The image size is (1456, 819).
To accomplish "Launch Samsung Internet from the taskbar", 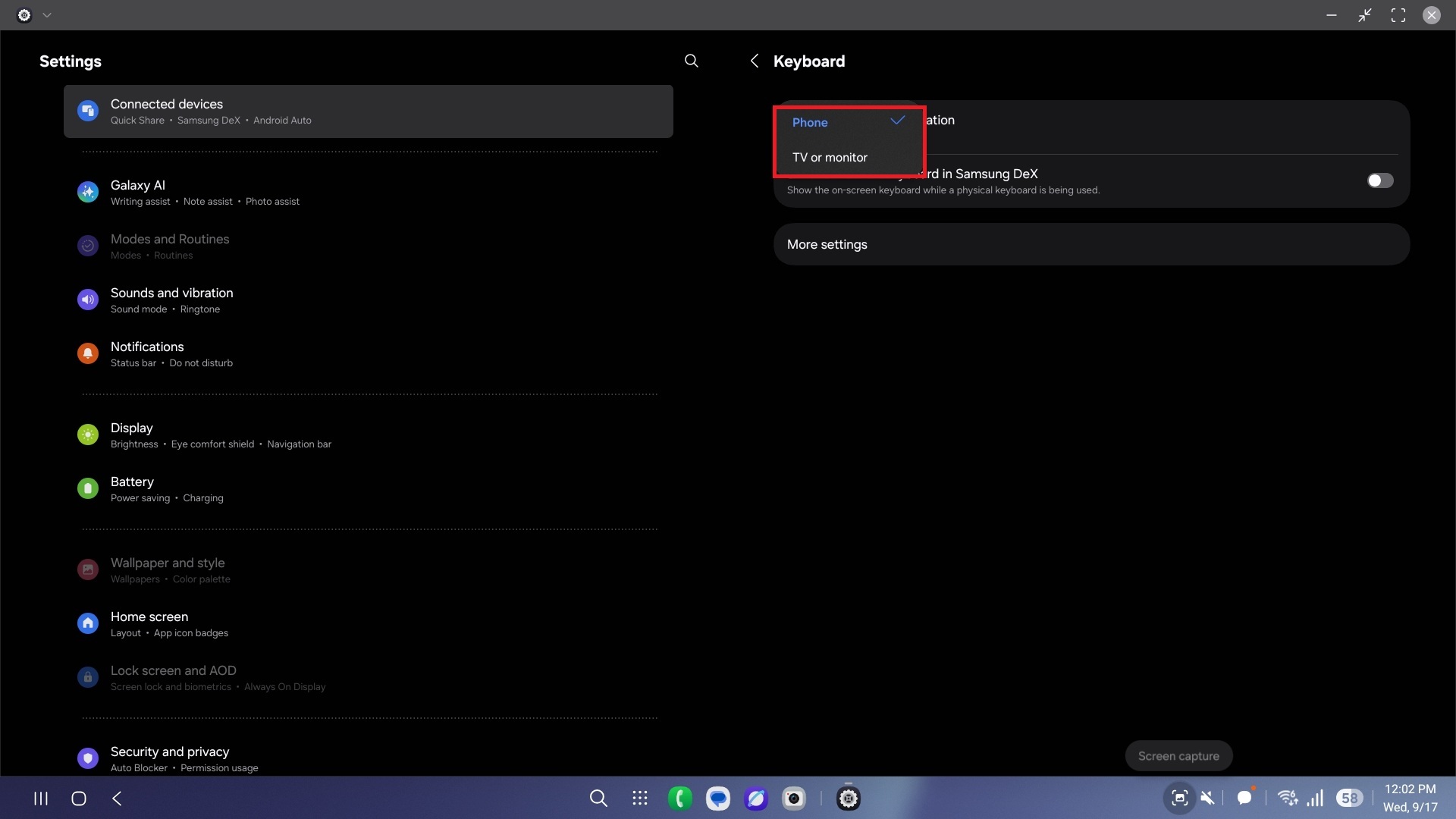I will [x=756, y=798].
